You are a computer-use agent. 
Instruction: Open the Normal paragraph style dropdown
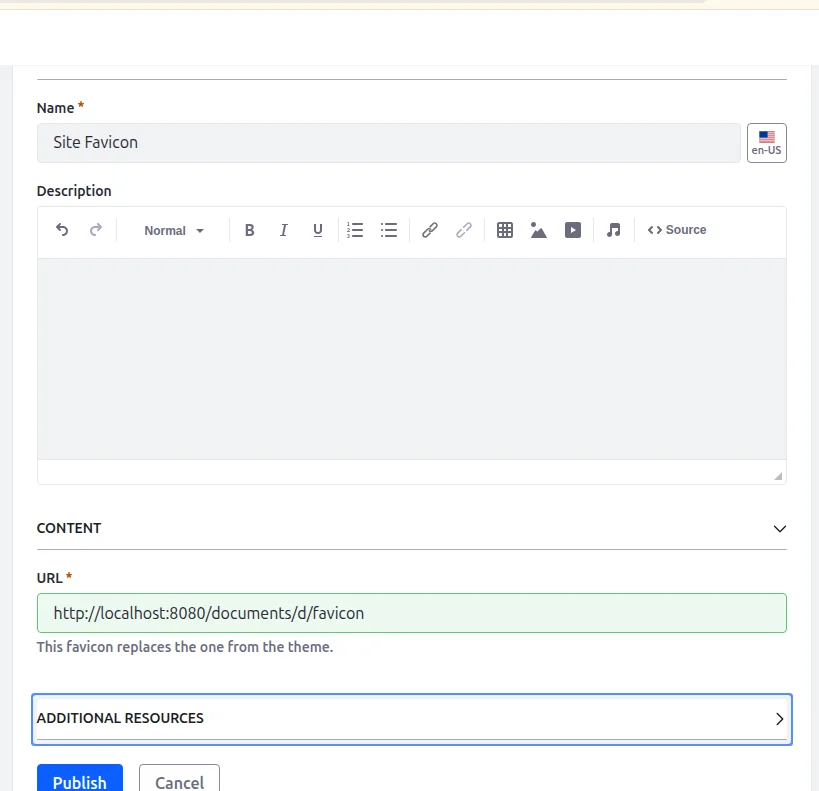click(x=173, y=230)
